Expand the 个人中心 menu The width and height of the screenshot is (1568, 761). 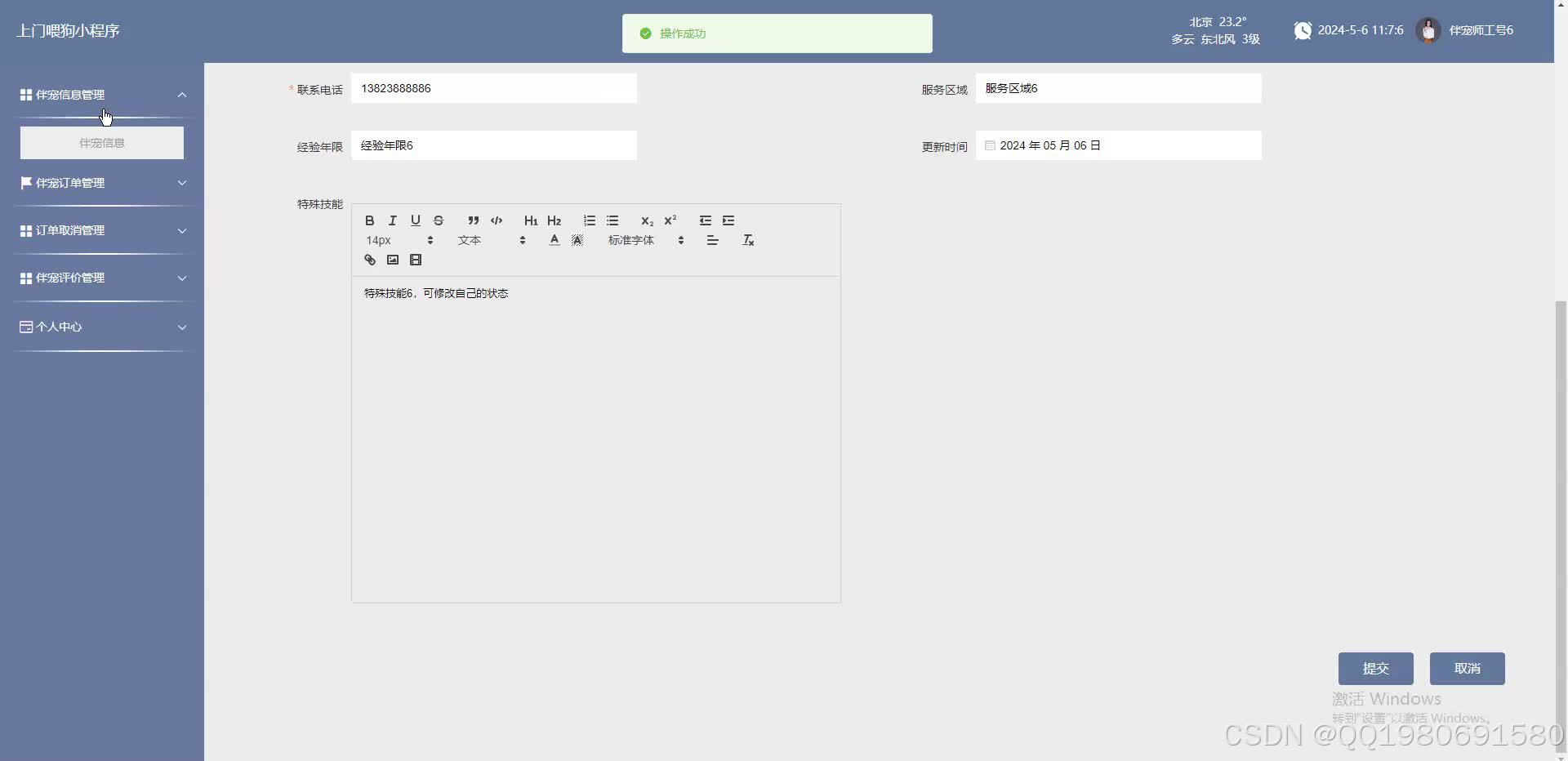point(102,327)
